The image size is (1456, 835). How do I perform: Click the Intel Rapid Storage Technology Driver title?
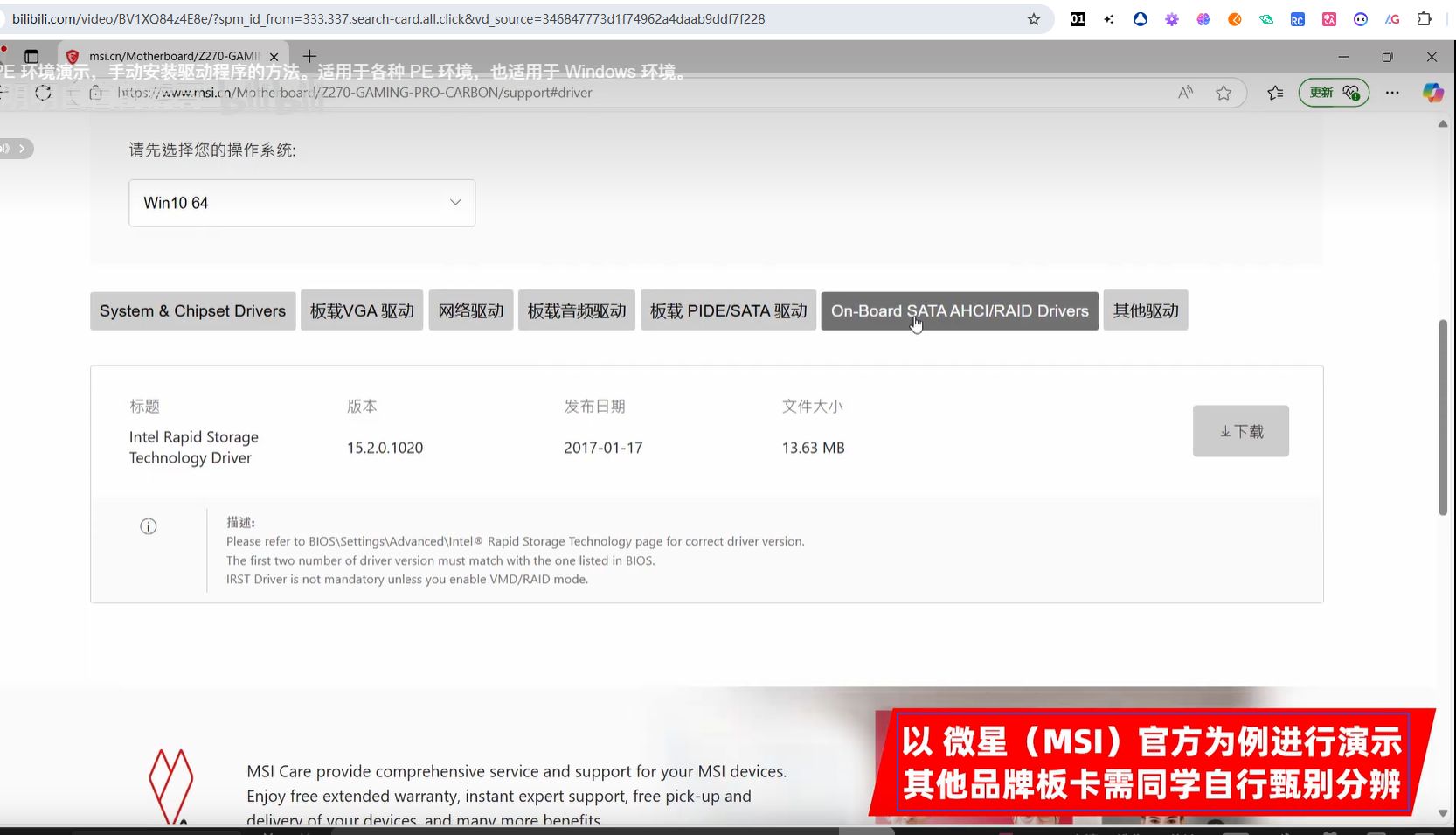pyautogui.click(x=194, y=448)
